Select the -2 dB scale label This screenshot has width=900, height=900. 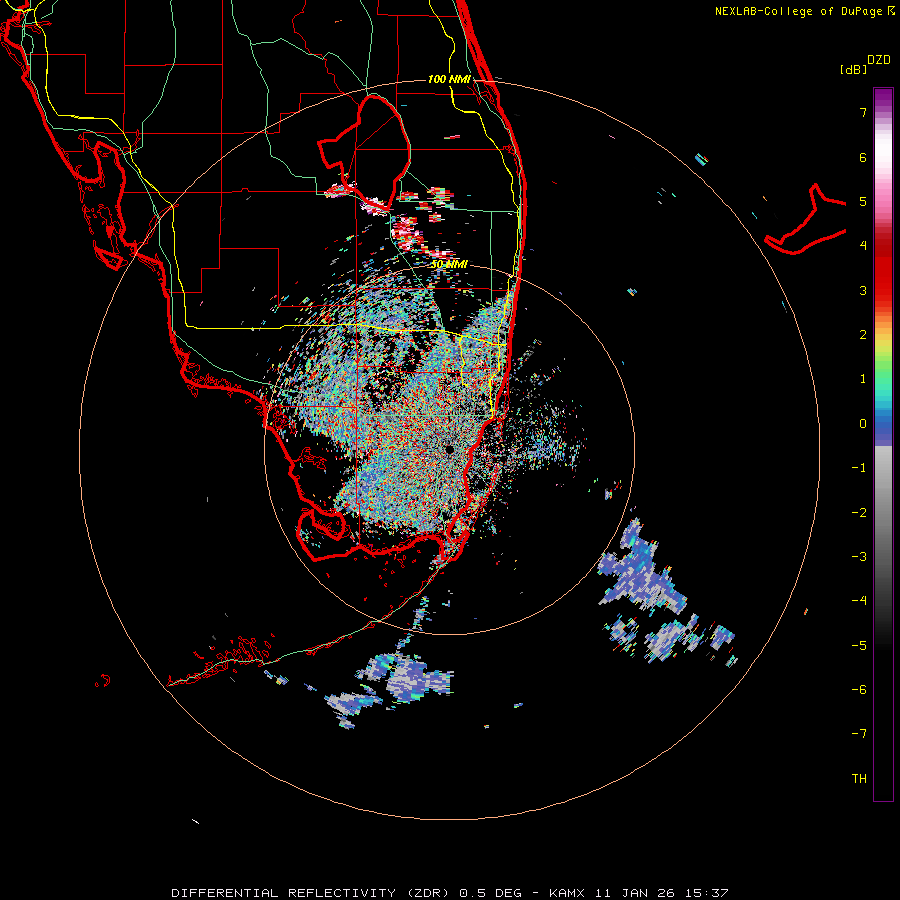tap(859, 513)
